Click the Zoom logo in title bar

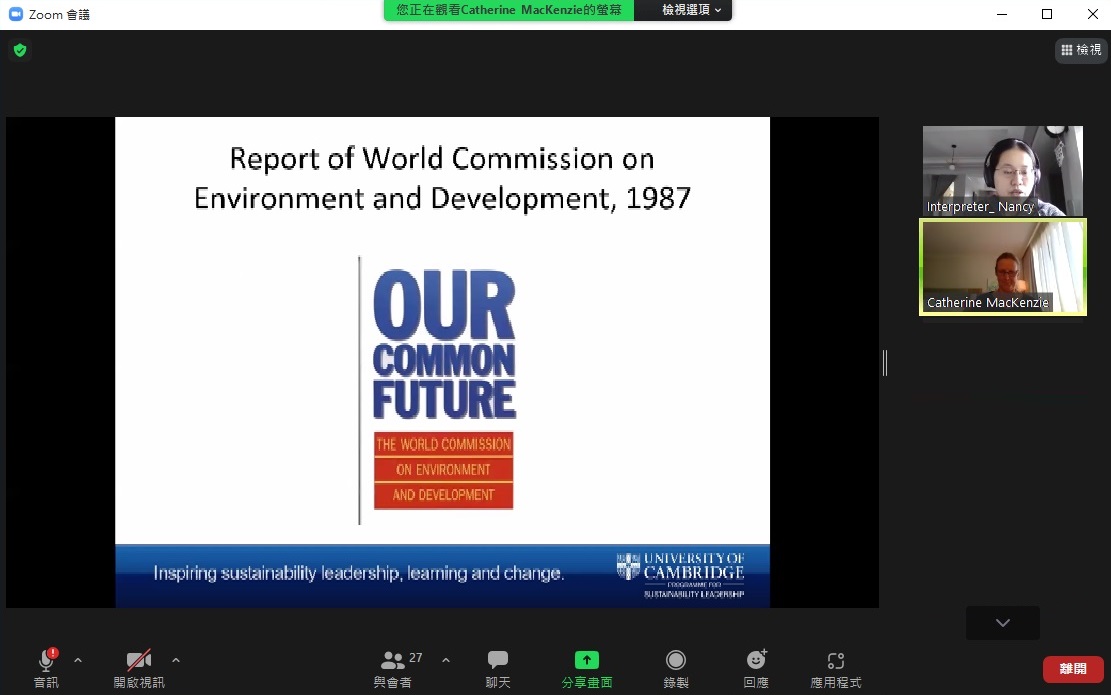[16, 14]
